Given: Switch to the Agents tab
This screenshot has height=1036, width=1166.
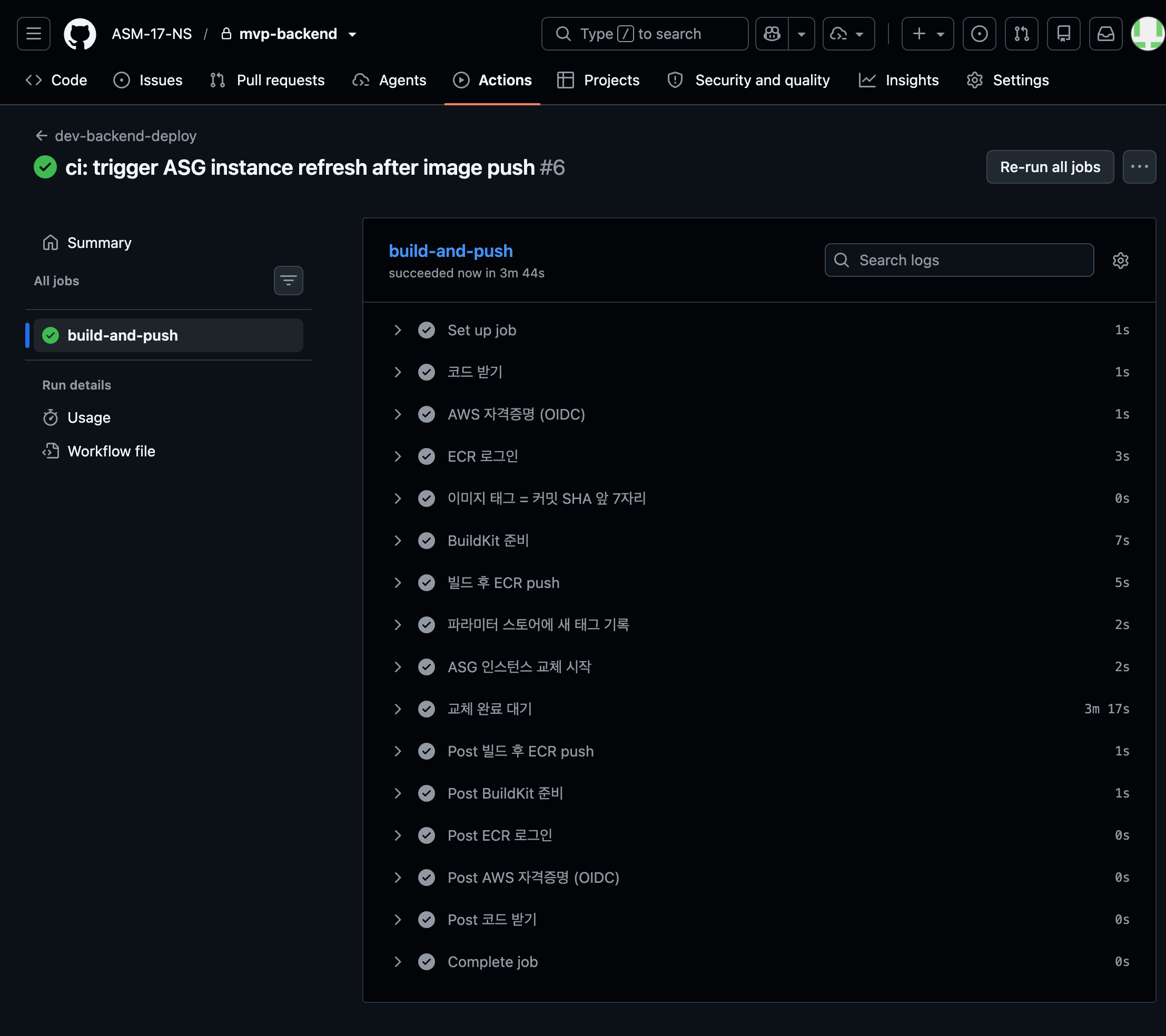Looking at the screenshot, I should click(x=389, y=81).
